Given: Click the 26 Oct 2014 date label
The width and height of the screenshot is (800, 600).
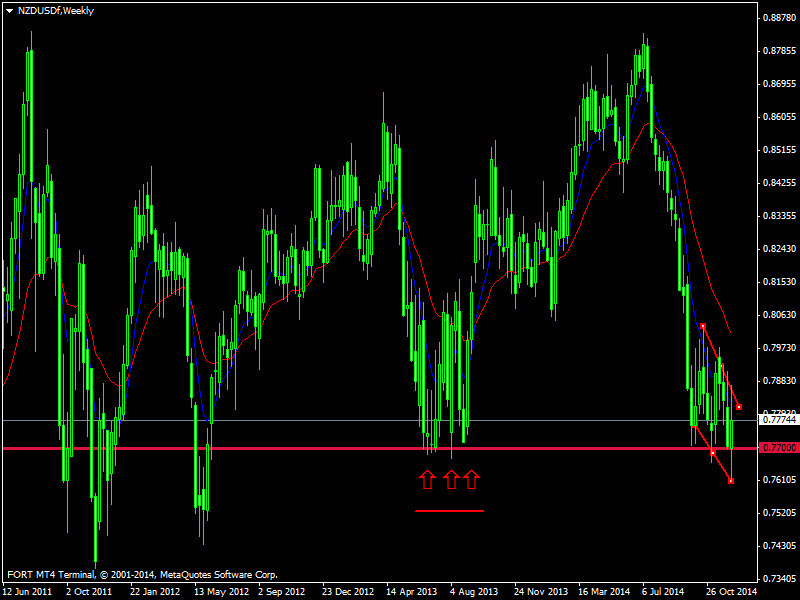Looking at the screenshot, I should [732, 592].
